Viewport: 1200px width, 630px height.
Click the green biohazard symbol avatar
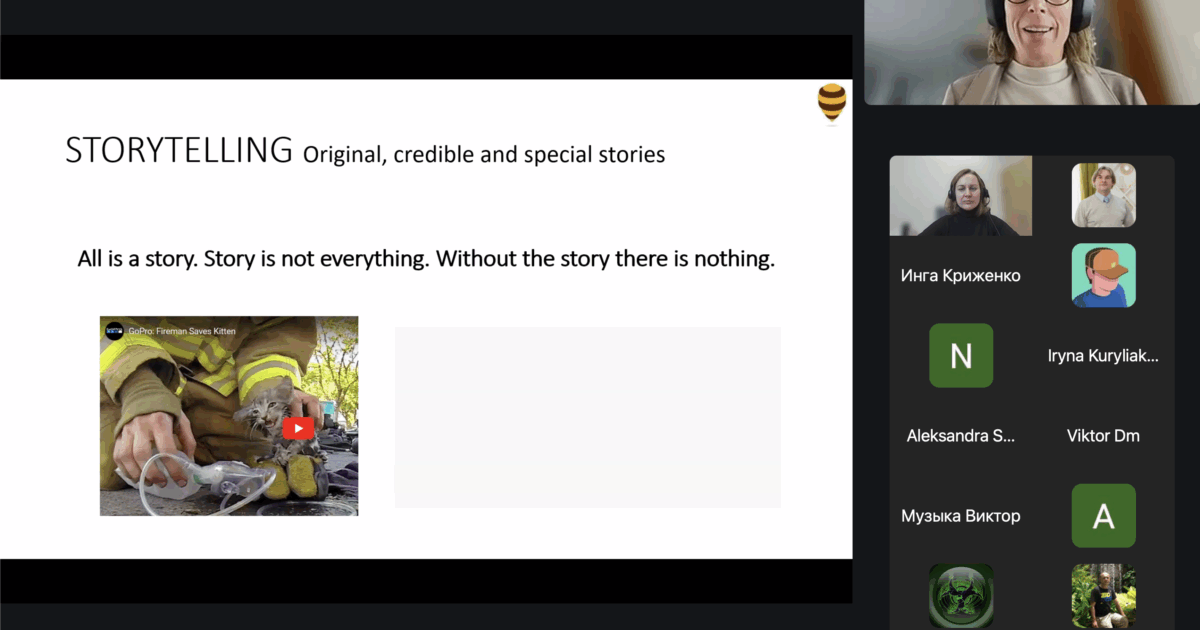(x=960, y=595)
